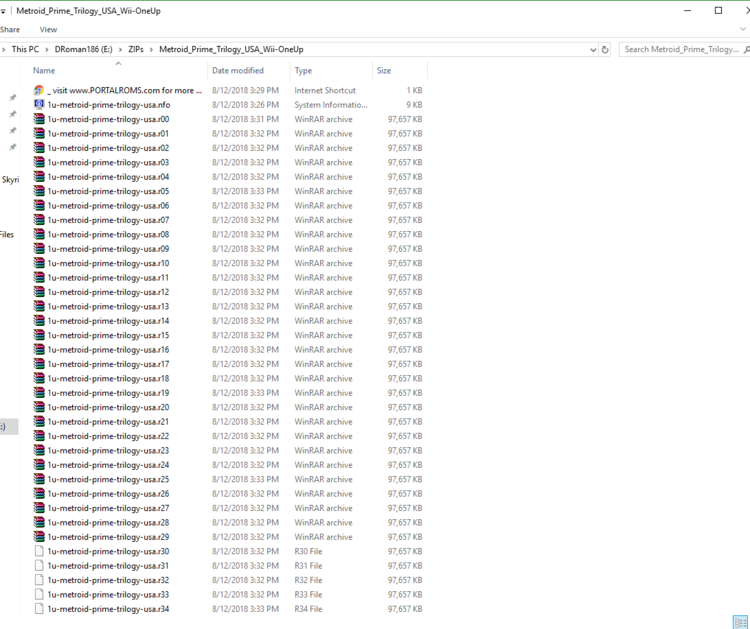This screenshot has height=629, width=750.
Task: Select the blank file icon of usa.r34
Action: click(x=39, y=609)
